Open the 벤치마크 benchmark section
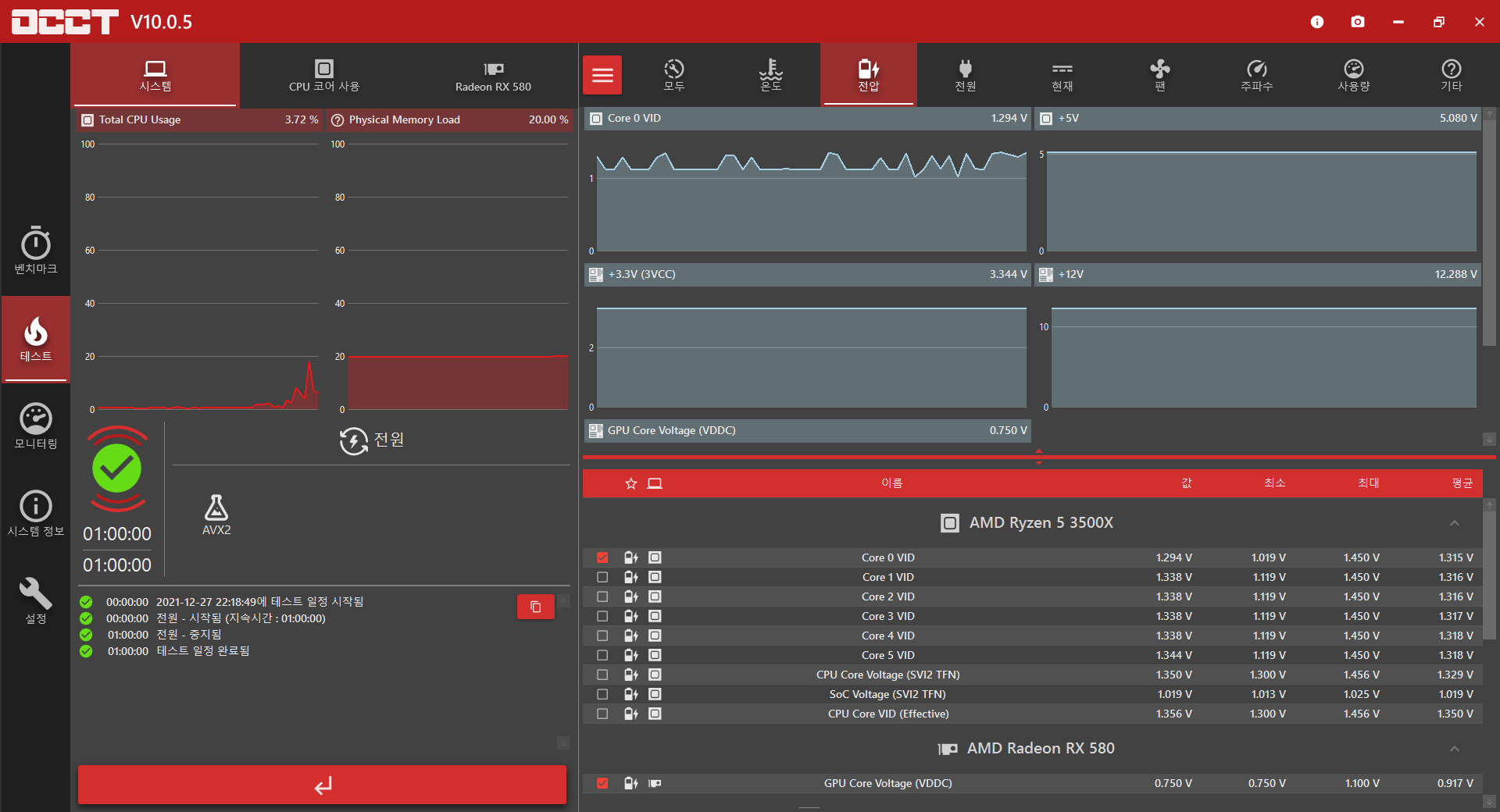 (x=35, y=251)
